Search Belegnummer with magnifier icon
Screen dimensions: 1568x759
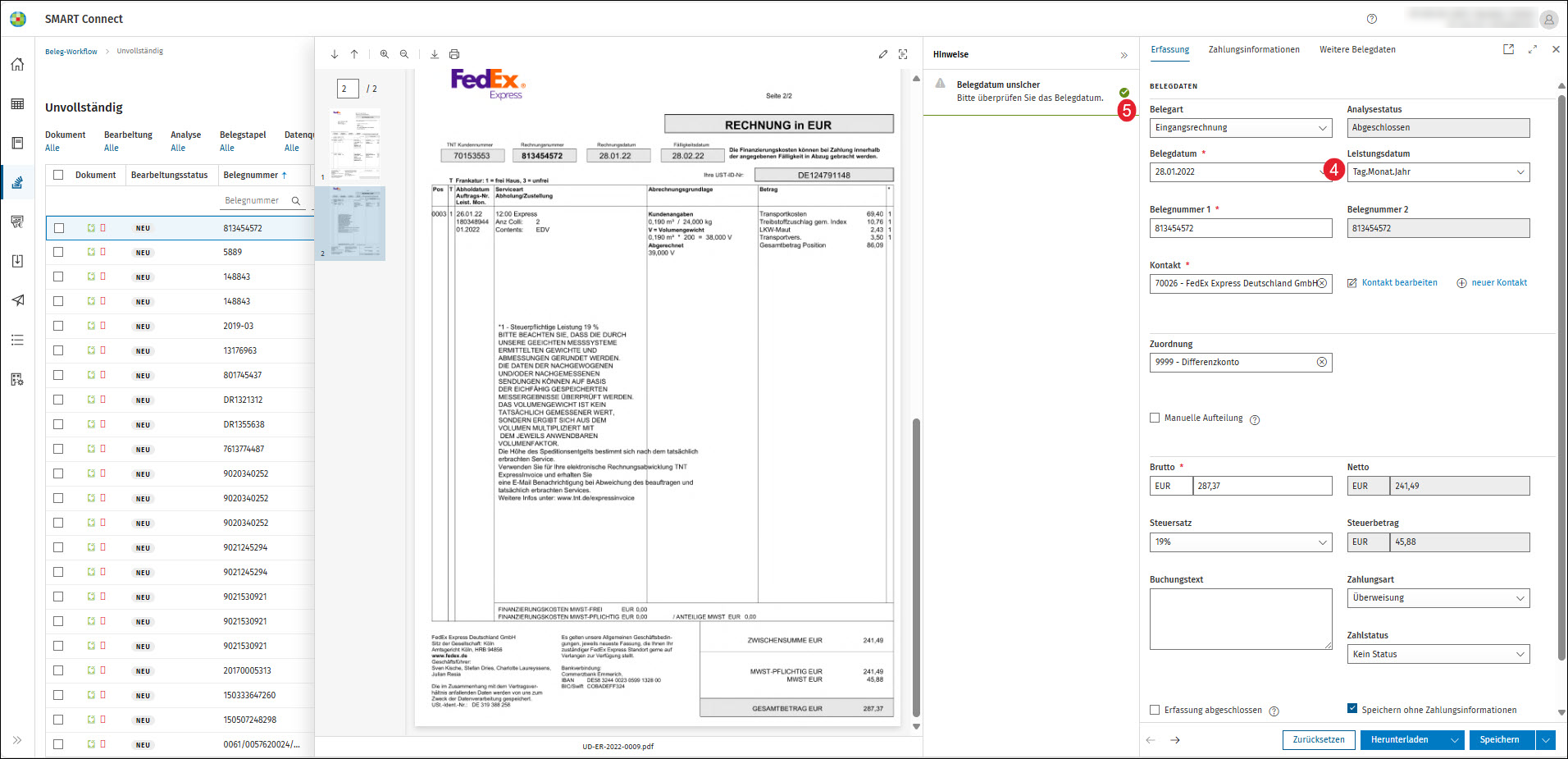click(296, 201)
